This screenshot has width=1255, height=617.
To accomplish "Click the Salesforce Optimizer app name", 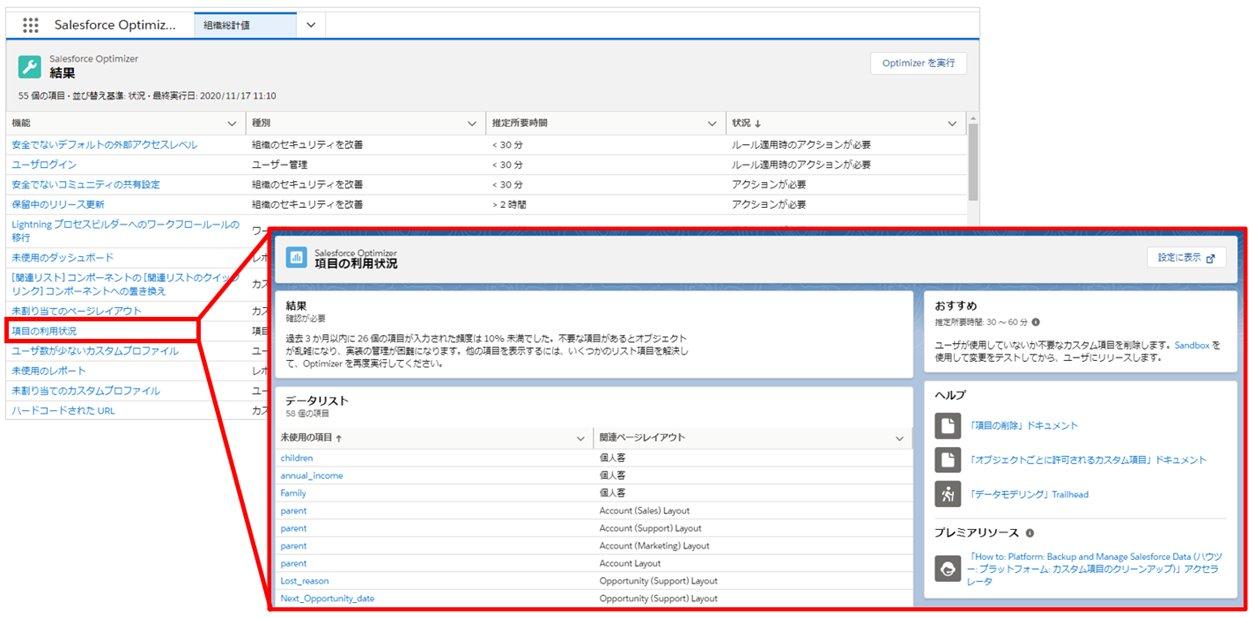I will (115, 25).
